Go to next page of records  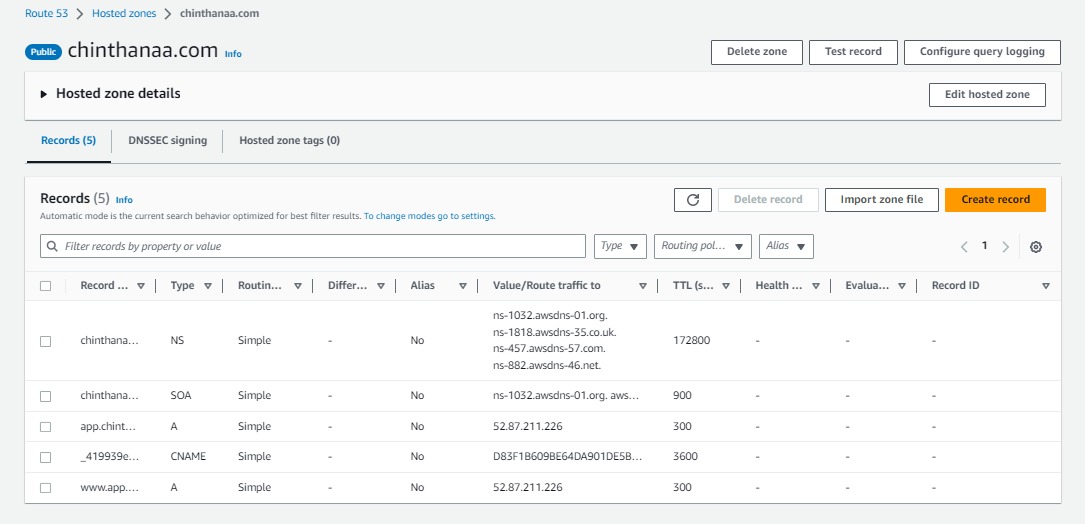click(1006, 247)
